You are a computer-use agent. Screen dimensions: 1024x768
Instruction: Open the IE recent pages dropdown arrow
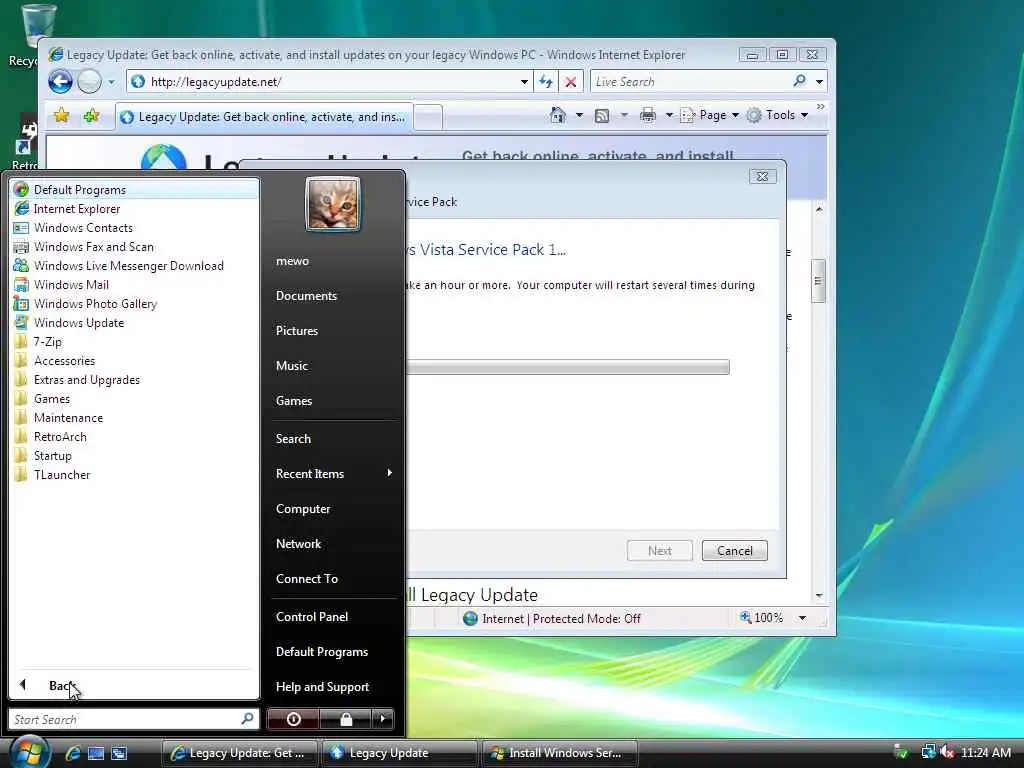[x=111, y=82]
